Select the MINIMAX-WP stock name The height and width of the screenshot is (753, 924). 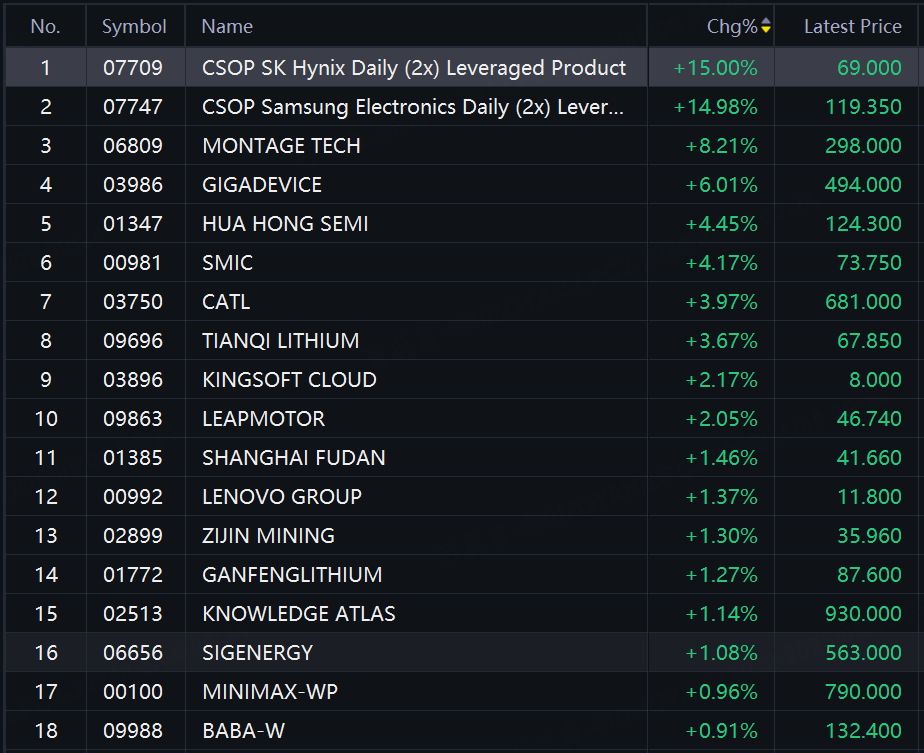[x=270, y=691]
